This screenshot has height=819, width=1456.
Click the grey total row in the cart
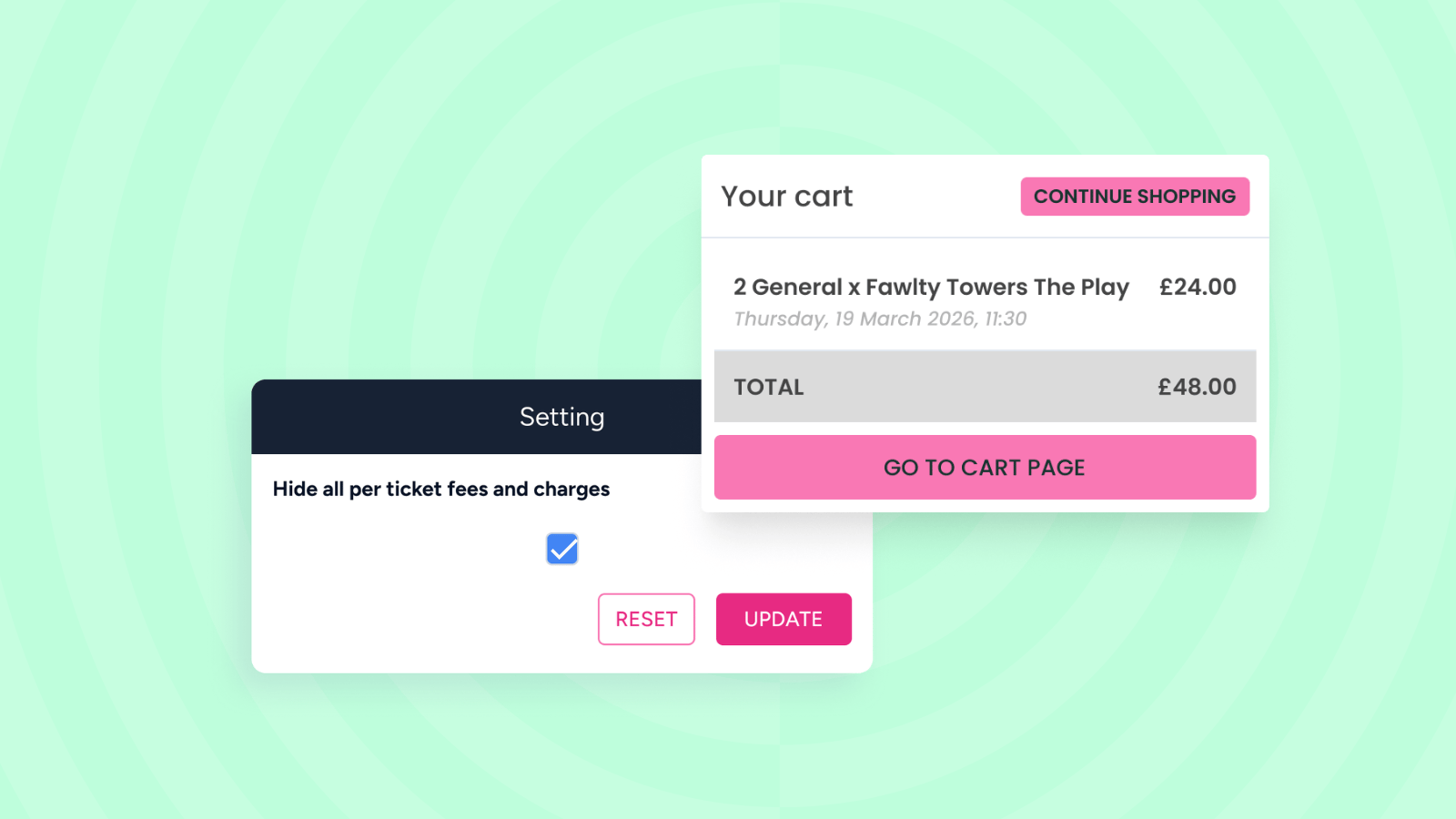(985, 387)
